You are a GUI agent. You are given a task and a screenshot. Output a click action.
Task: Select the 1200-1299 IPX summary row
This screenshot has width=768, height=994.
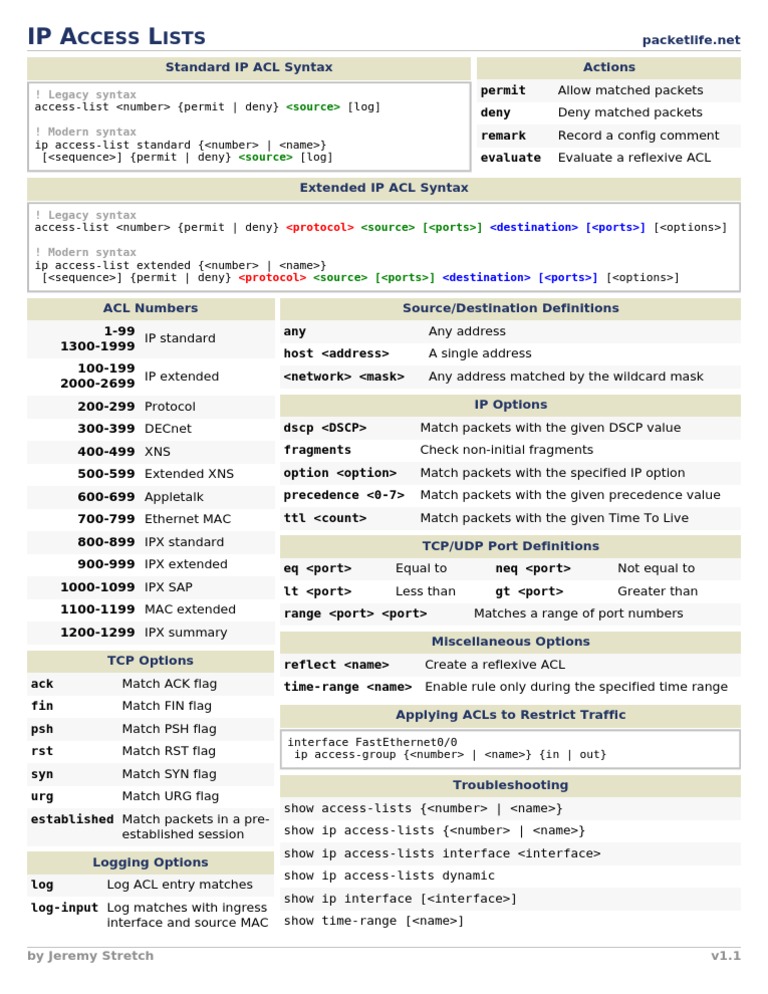150,632
